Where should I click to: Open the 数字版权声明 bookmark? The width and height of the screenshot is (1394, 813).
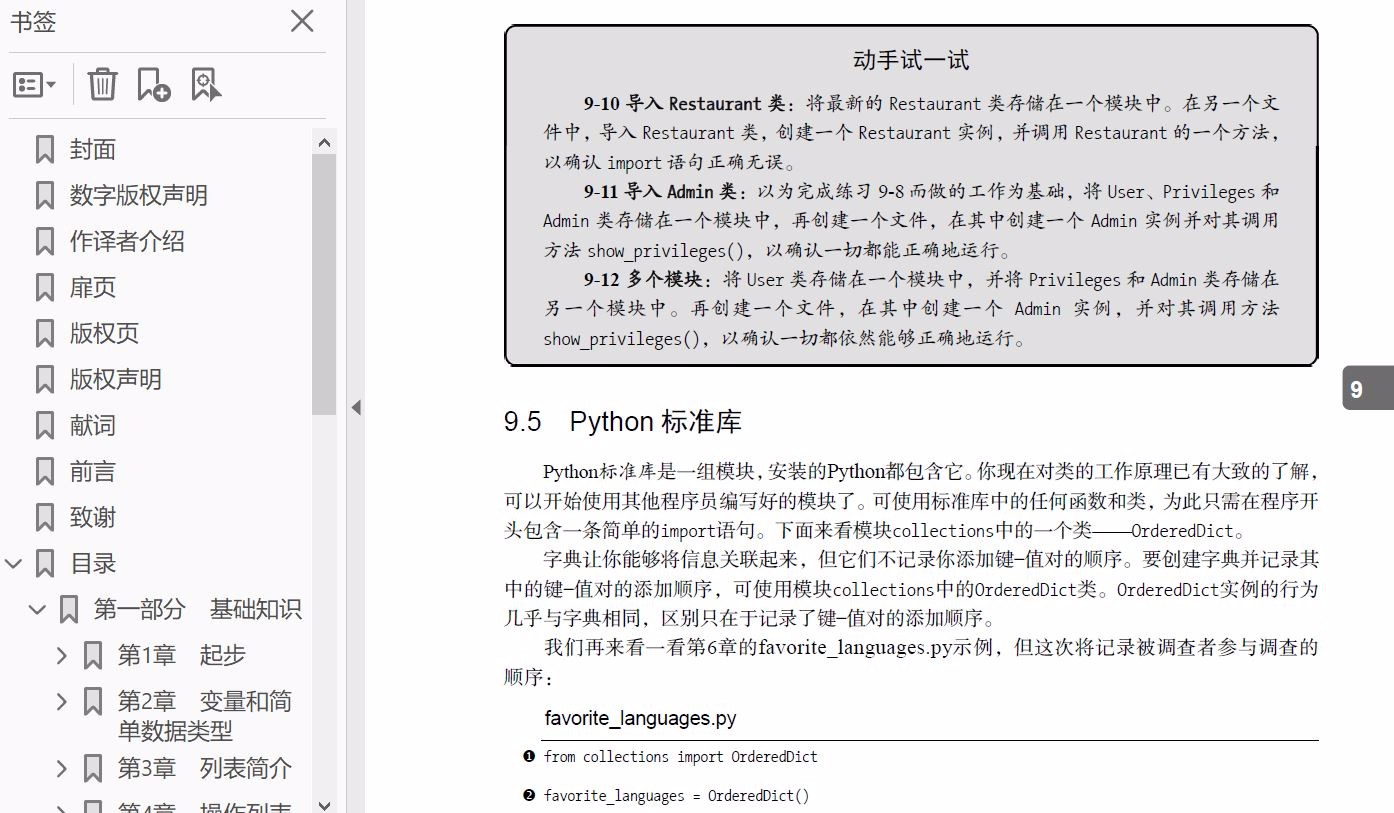[139, 196]
